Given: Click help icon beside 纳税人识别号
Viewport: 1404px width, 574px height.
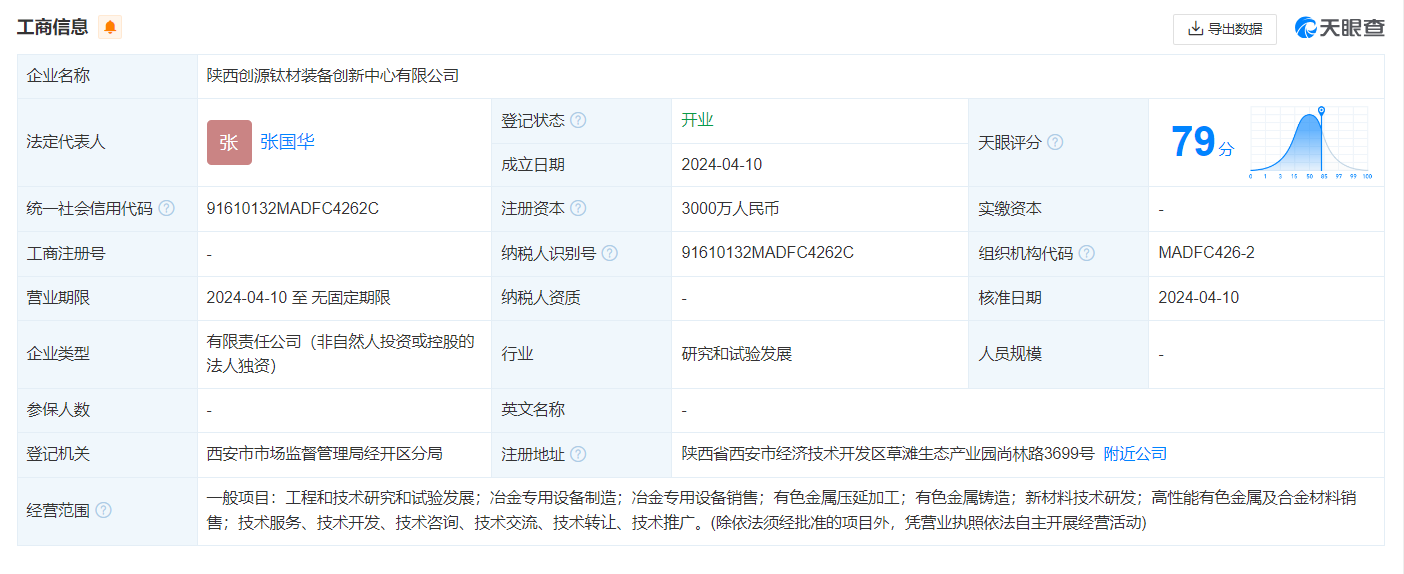Looking at the screenshot, I should coord(609,253).
